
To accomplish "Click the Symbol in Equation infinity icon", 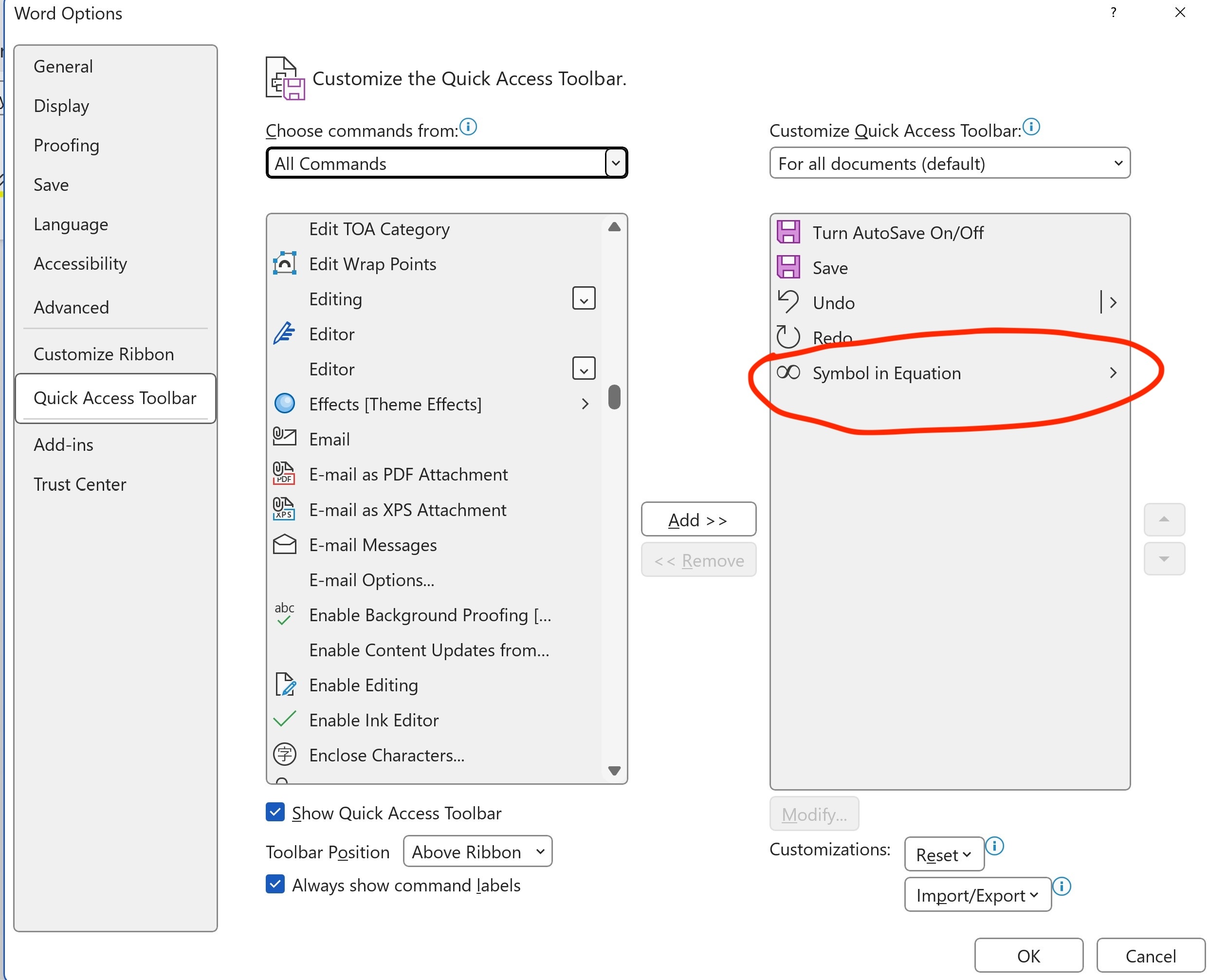I will (788, 372).
